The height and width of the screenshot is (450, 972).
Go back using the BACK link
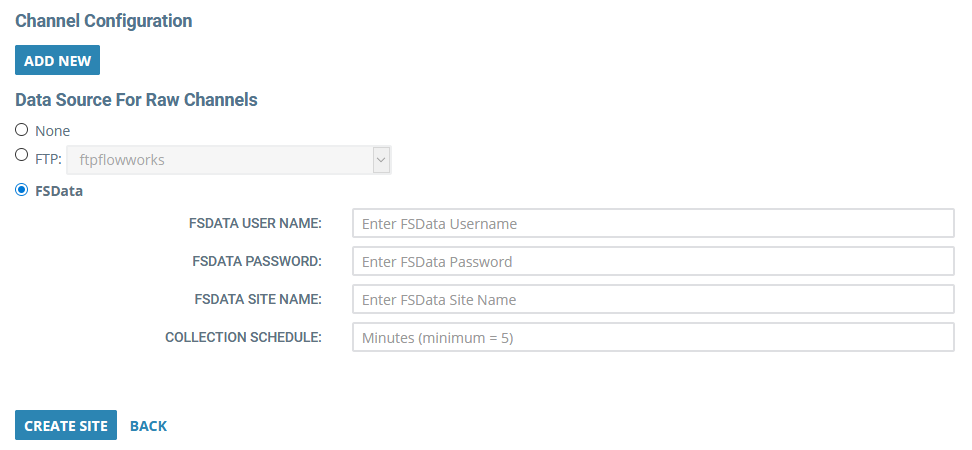[x=148, y=426]
